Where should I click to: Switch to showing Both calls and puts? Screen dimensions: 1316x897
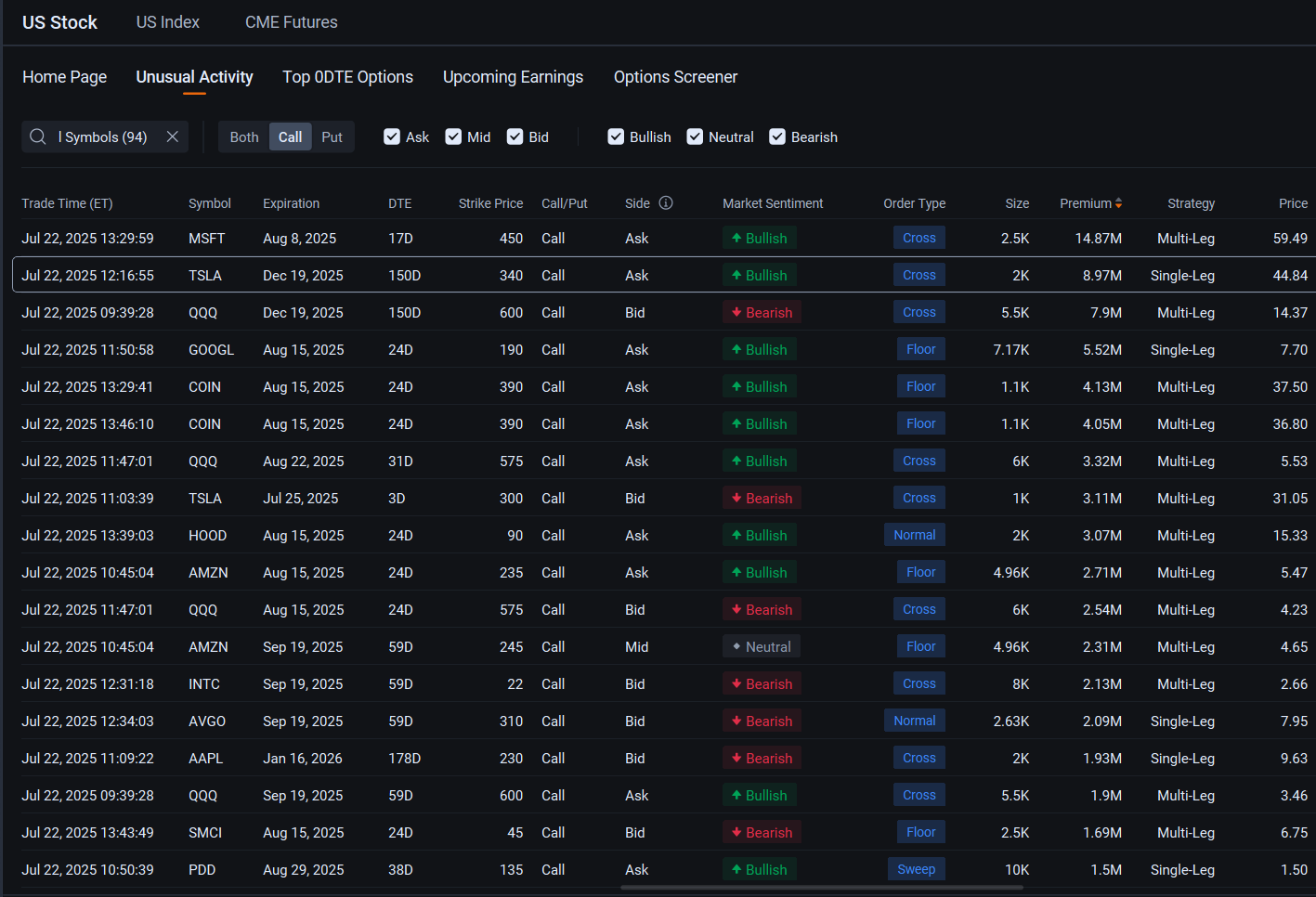(x=243, y=136)
